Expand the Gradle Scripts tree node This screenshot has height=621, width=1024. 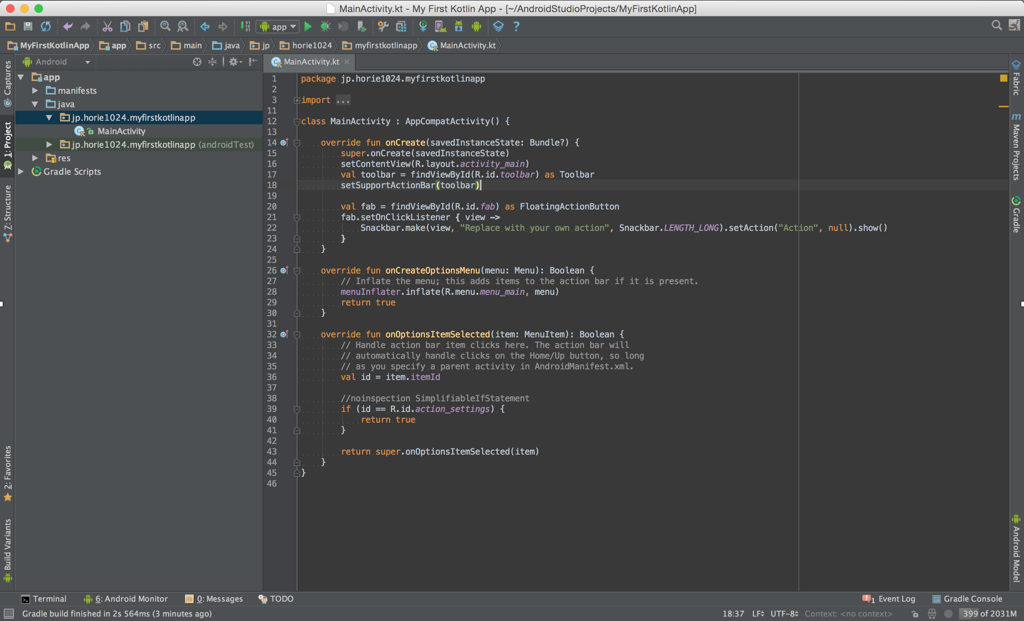22,172
